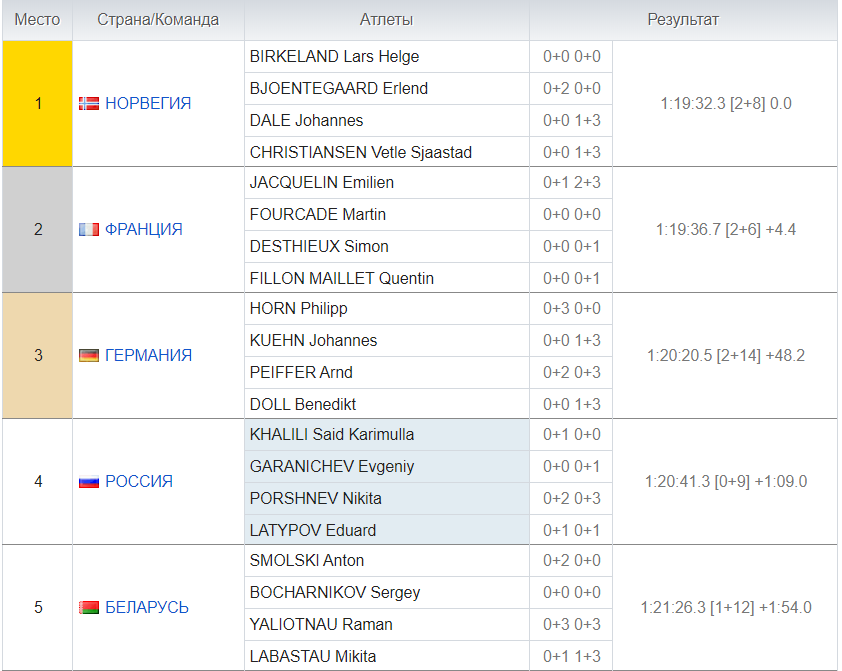Click shooting score for LABASTAU Mikita
The height and width of the screenshot is (671, 842).
click(571, 657)
